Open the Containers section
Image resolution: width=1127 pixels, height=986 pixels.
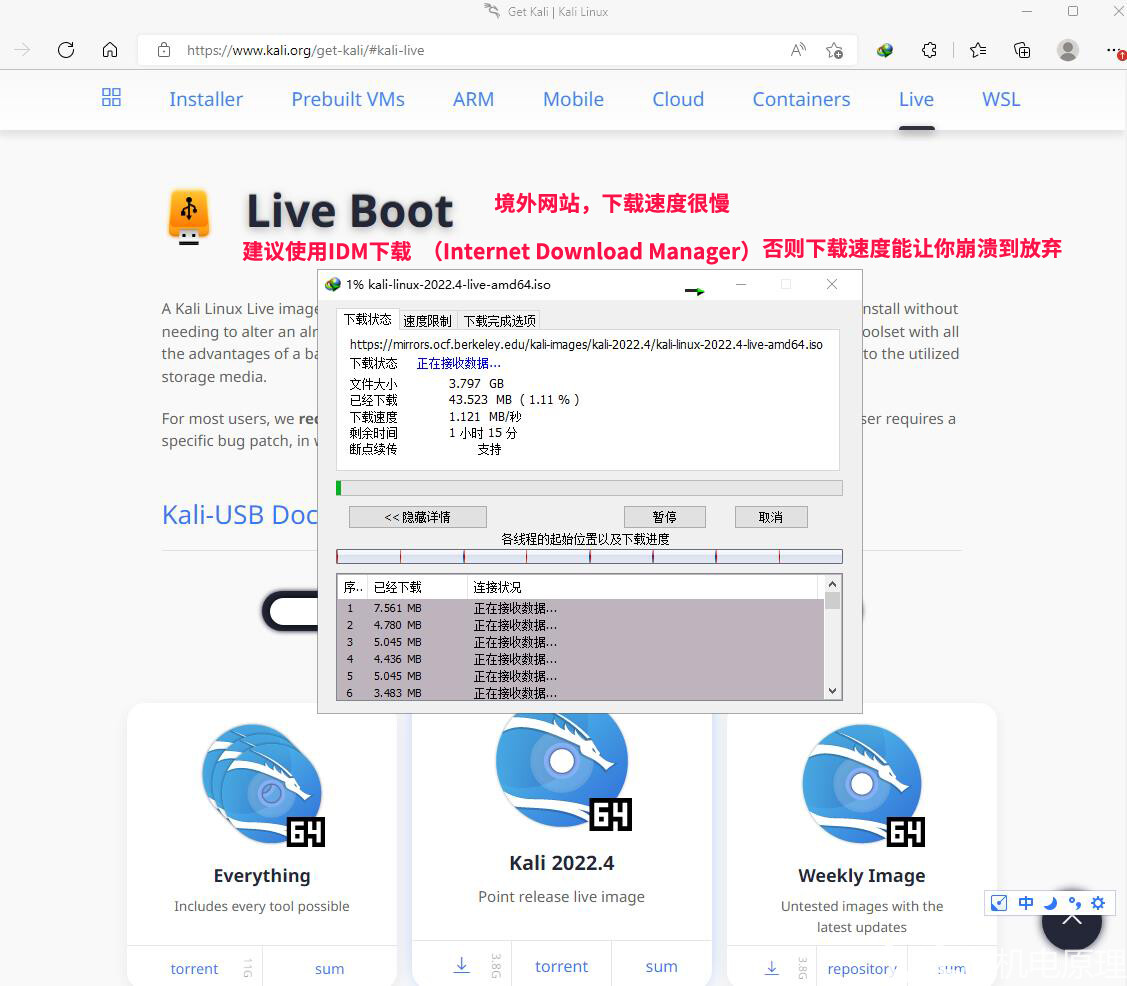coord(801,99)
